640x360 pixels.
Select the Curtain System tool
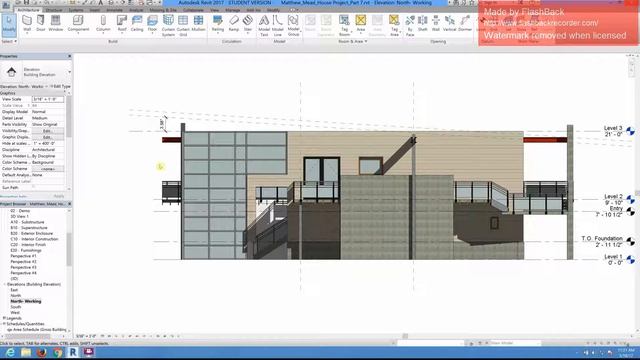click(x=168, y=25)
